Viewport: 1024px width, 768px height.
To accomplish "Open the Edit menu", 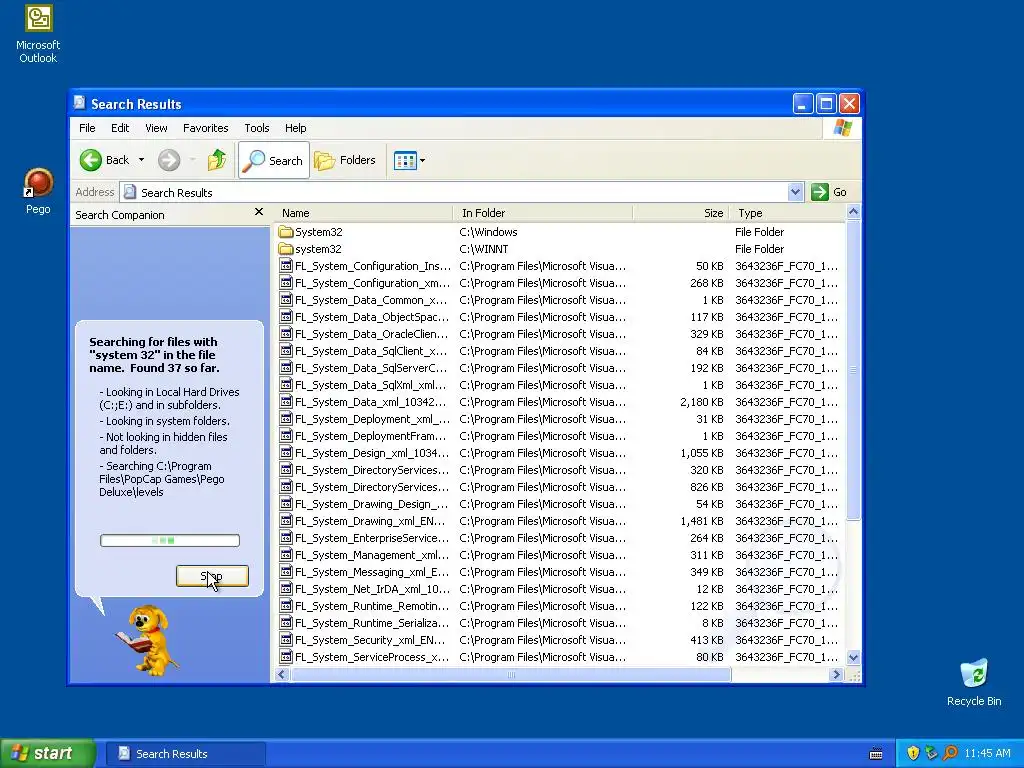I will [x=120, y=128].
